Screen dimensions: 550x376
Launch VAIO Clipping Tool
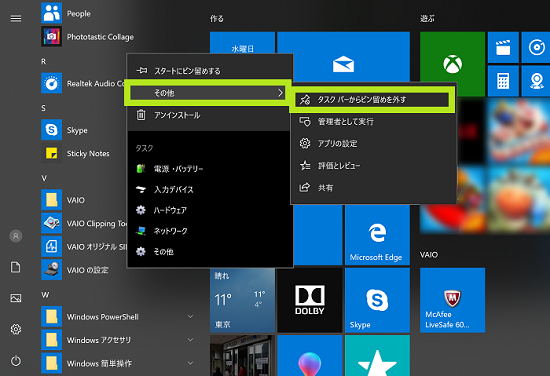[x=83, y=223]
